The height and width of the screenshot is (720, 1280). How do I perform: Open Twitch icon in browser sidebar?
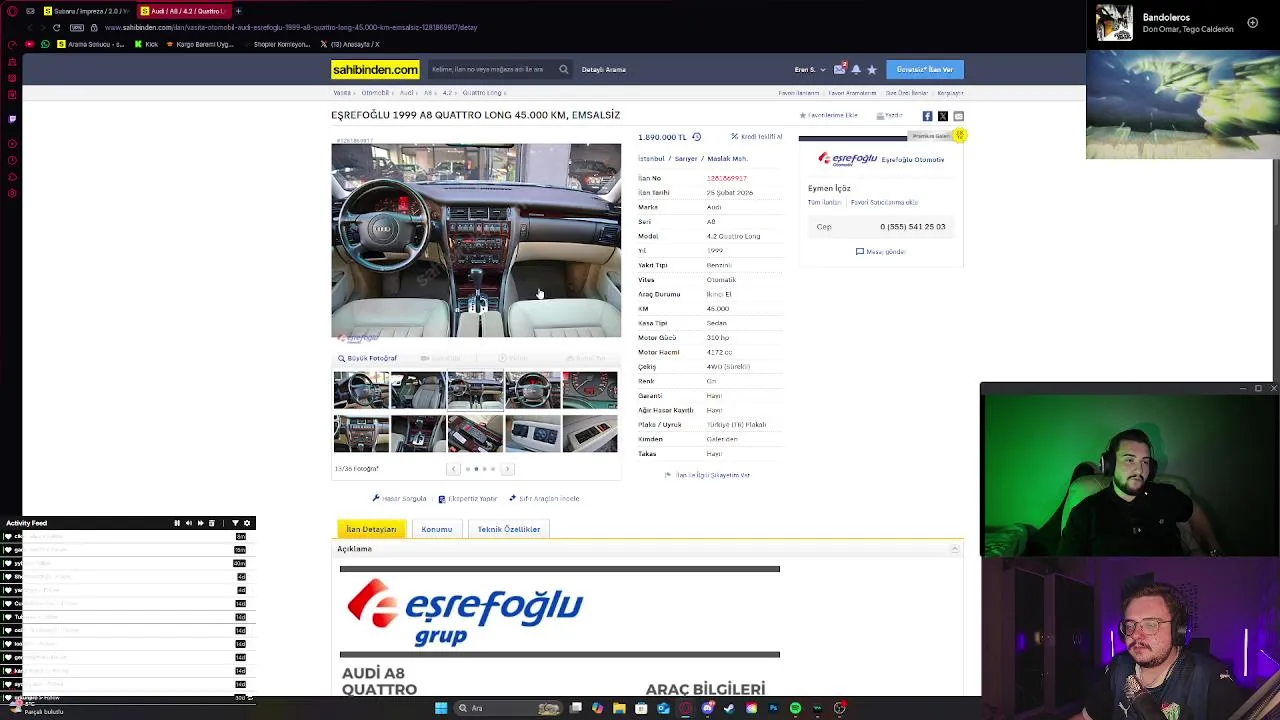pos(12,118)
